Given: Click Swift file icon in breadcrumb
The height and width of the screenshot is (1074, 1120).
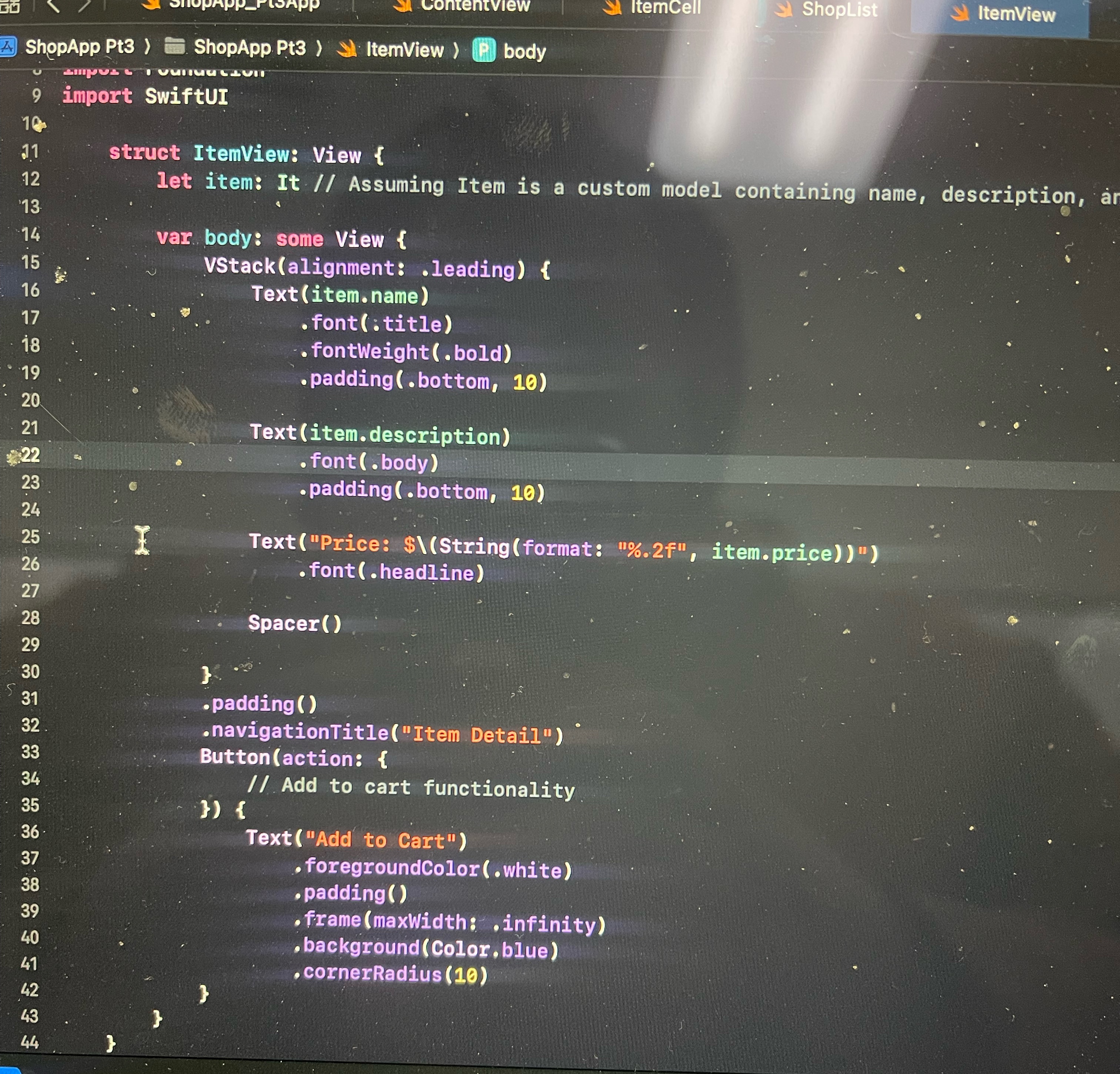Looking at the screenshot, I should pyautogui.click(x=347, y=48).
